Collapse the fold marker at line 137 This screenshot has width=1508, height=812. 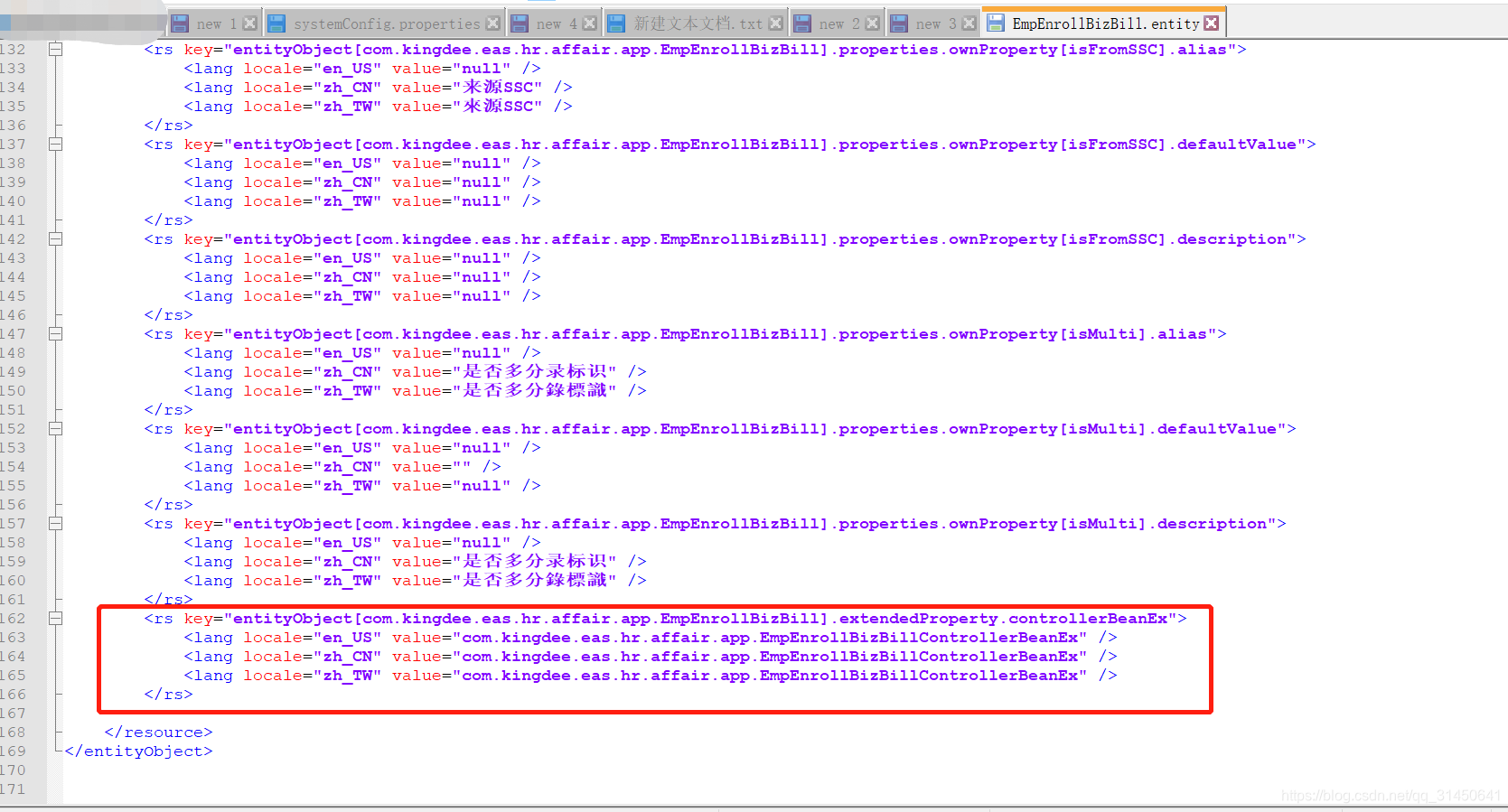(55, 145)
